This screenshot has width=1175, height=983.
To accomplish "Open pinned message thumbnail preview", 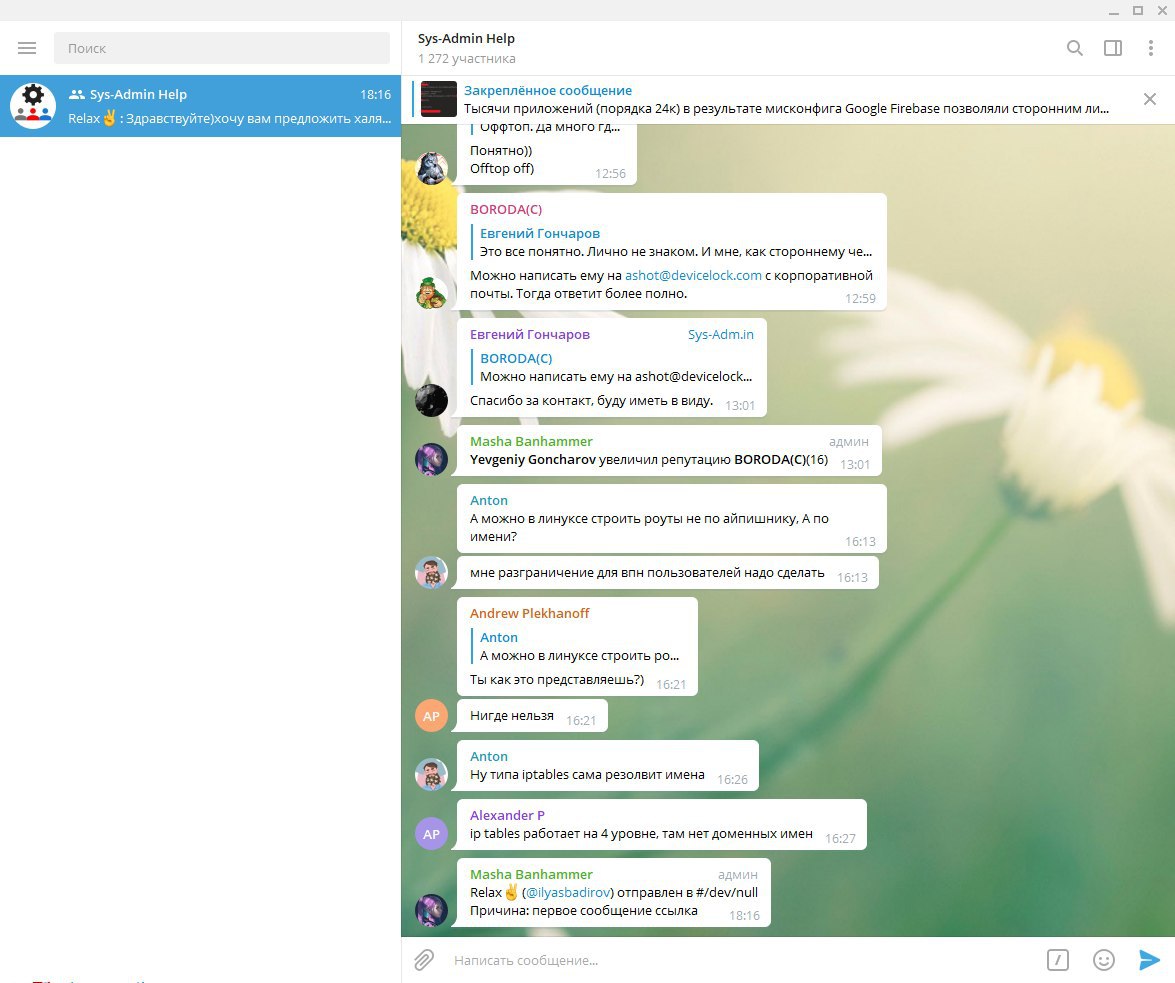I will tap(438, 99).
